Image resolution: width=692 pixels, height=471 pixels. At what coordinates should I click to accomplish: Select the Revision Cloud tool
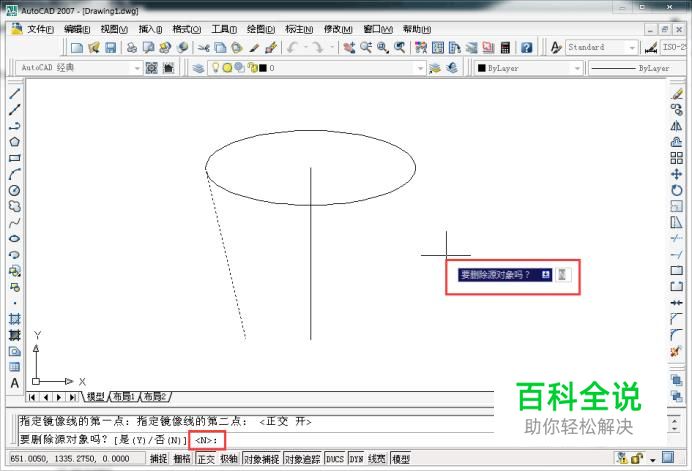[x=15, y=206]
